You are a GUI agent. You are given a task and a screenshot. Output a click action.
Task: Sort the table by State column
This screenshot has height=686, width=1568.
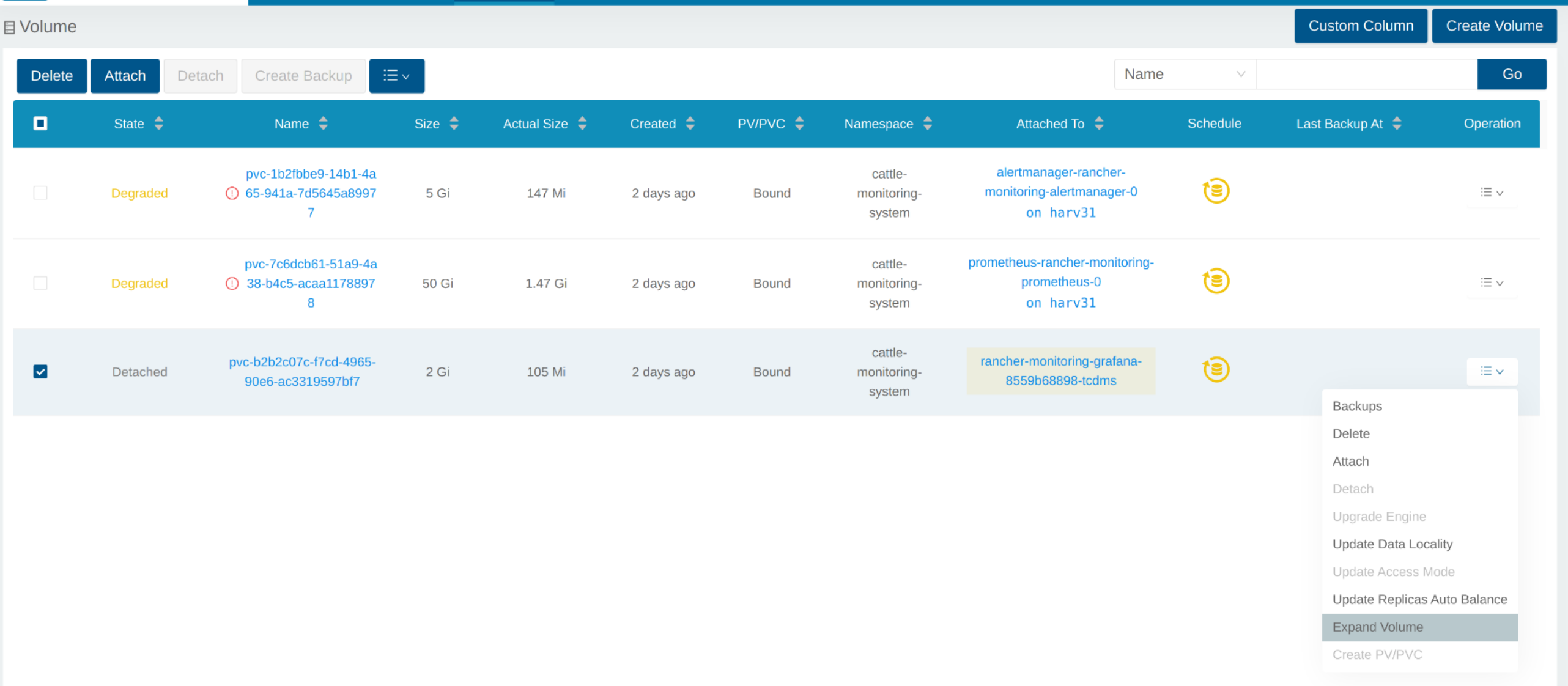click(158, 124)
